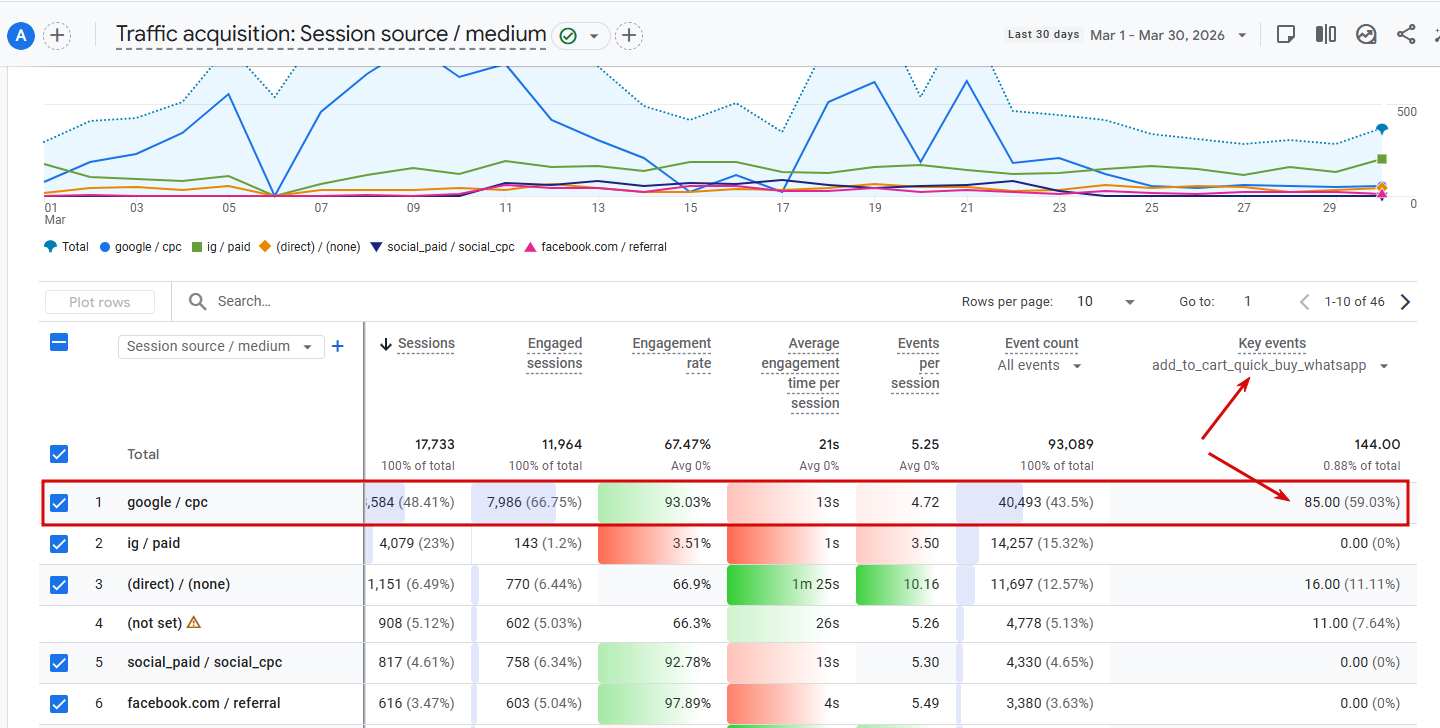1440x728 pixels.
Task: Uncheck the google / cpc row
Action: 59,502
